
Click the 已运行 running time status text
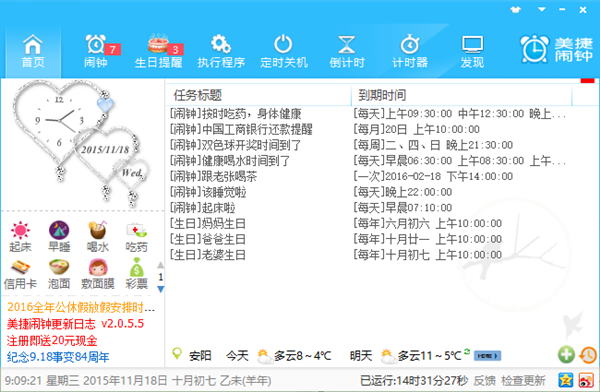pyautogui.click(x=414, y=381)
